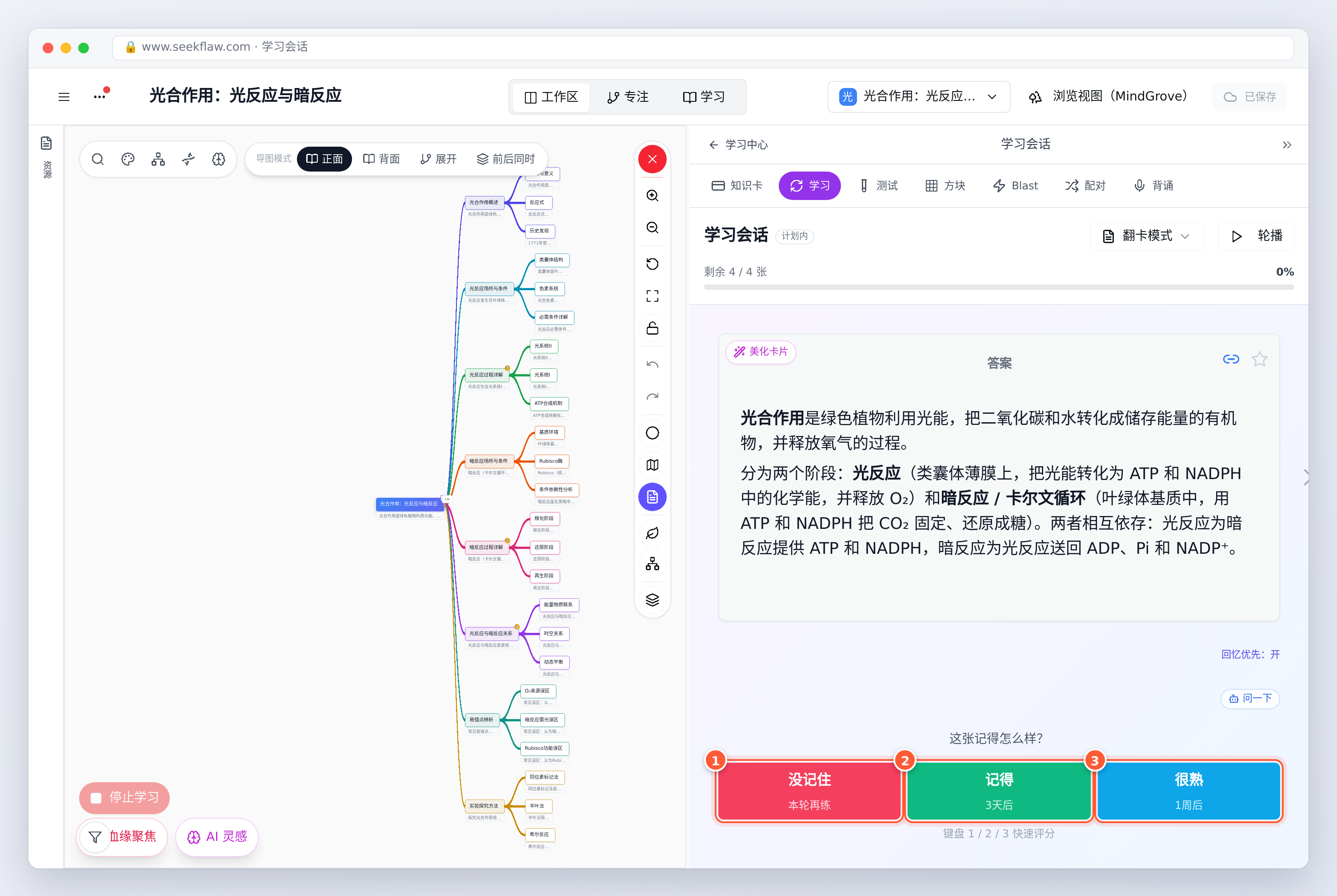Open AI 灵感 button

tap(217, 836)
